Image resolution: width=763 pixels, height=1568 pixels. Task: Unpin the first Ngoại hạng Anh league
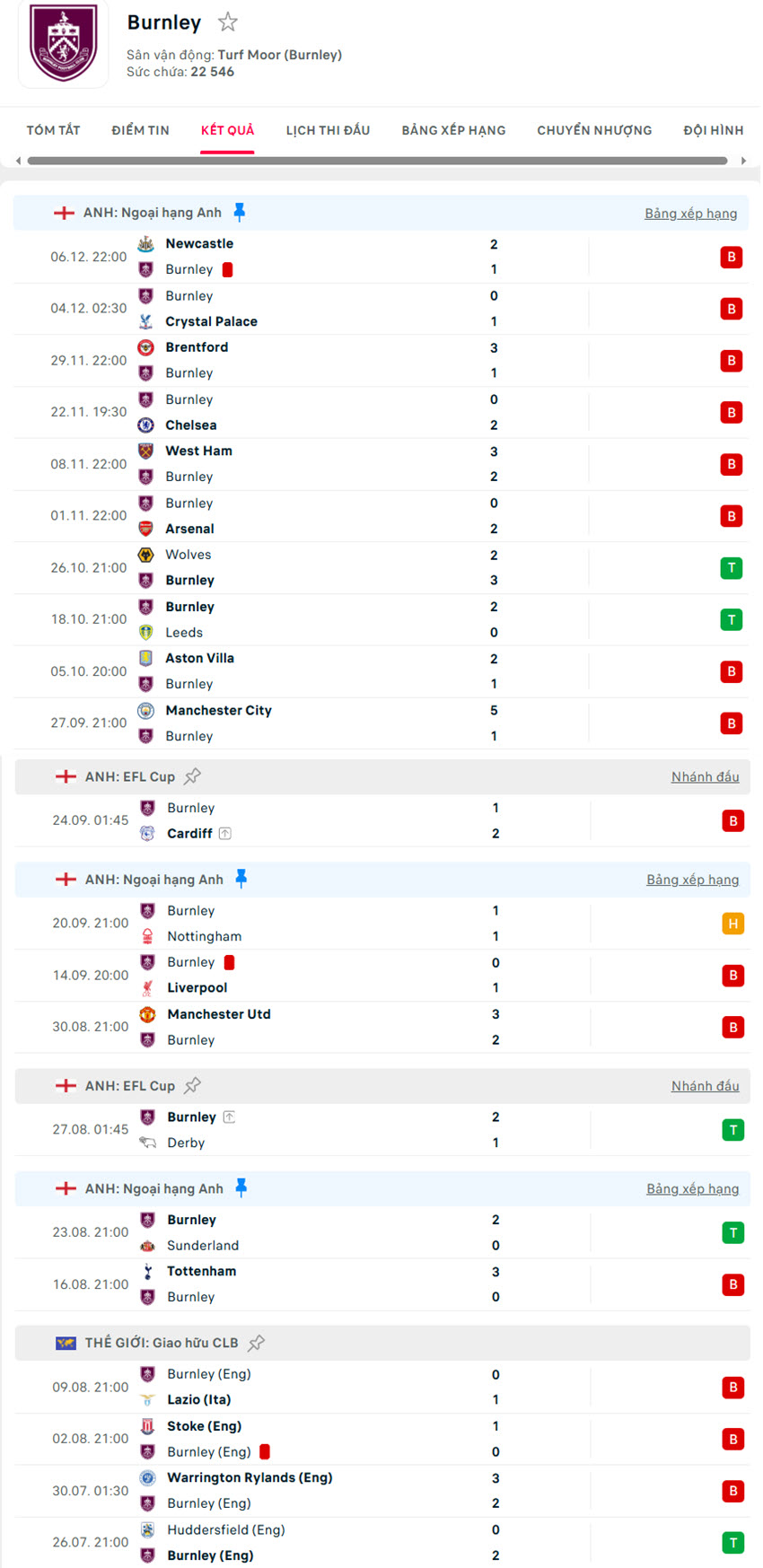pyautogui.click(x=240, y=212)
